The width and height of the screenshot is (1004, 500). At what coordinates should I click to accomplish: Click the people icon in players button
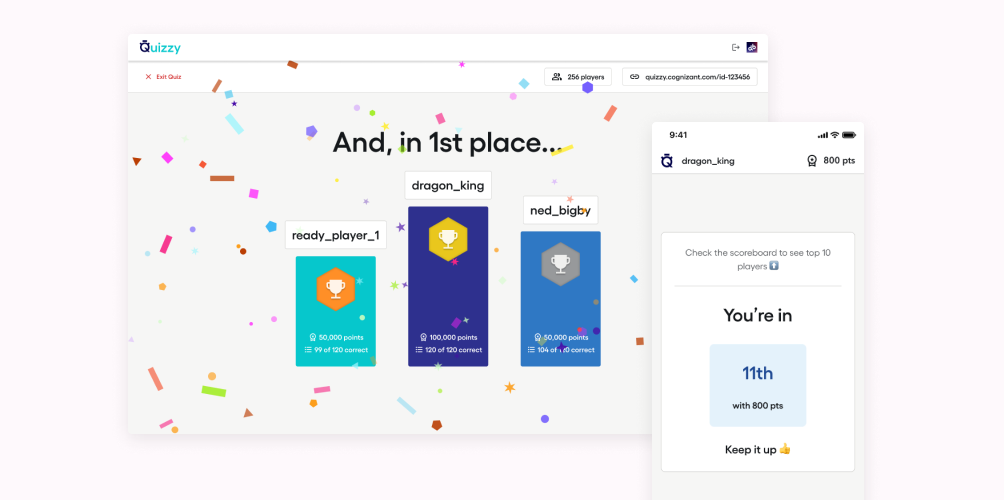(557, 77)
